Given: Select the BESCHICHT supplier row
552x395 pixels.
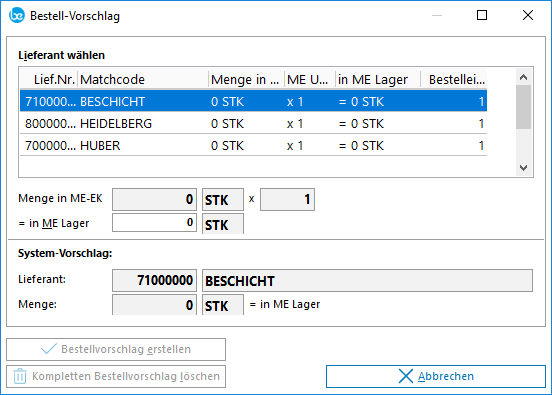Looking at the screenshot, I should pos(253,101).
